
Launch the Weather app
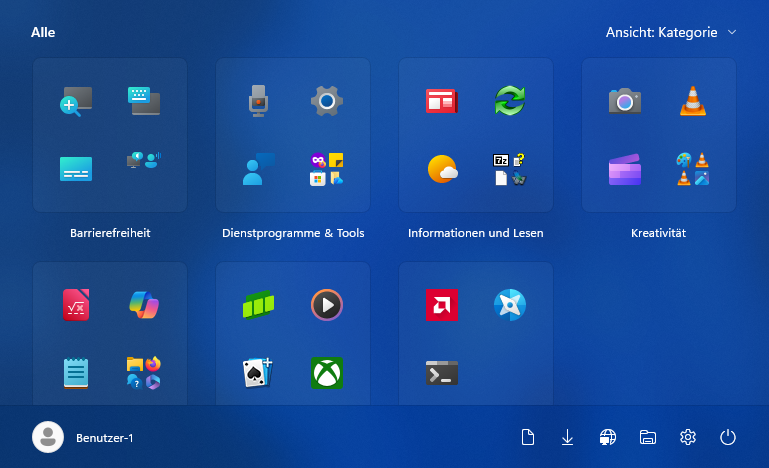[x=442, y=169]
